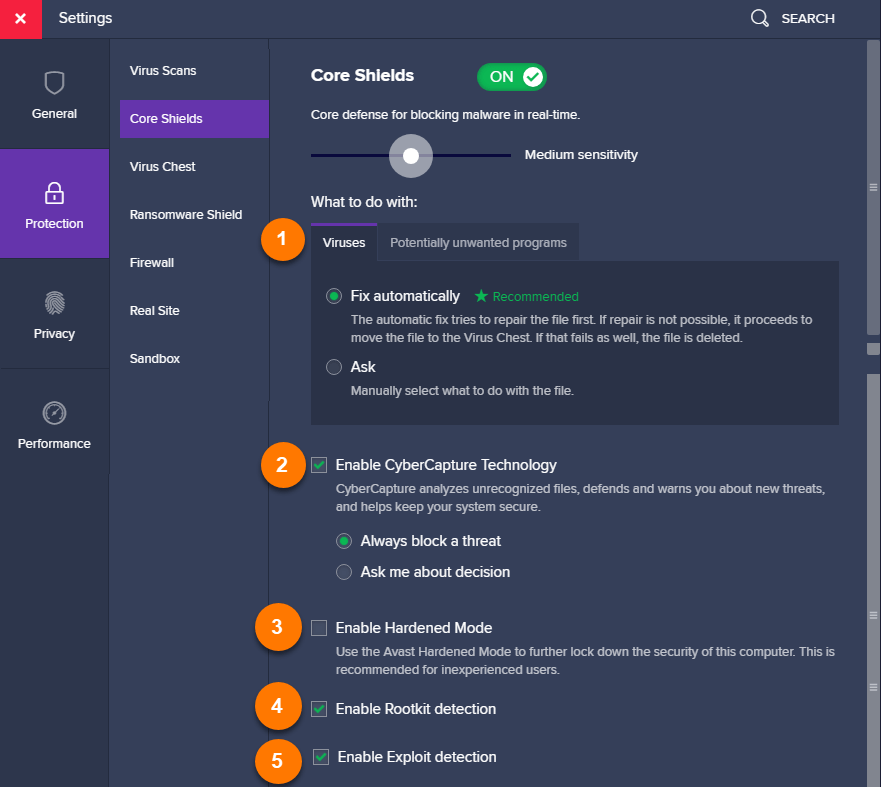The height and width of the screenshot is (787, 881).
Task: Turn off the Core Shields ON toggle
Action: tap(512, 77)
